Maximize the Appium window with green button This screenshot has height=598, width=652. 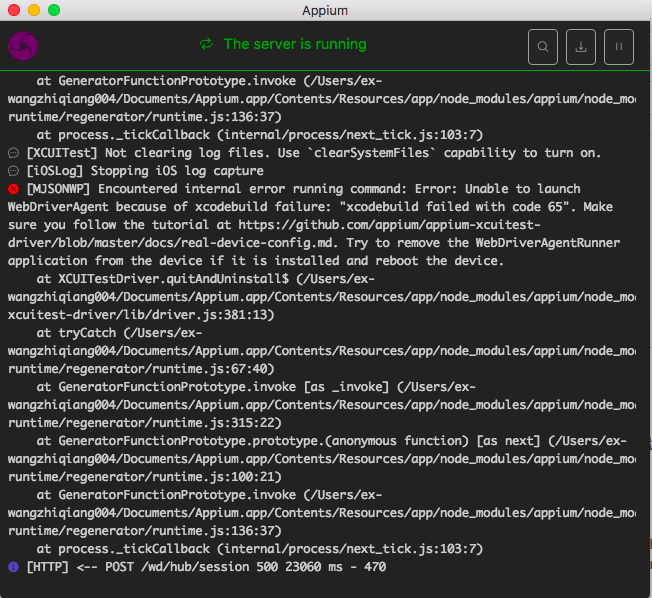[54, 10]
